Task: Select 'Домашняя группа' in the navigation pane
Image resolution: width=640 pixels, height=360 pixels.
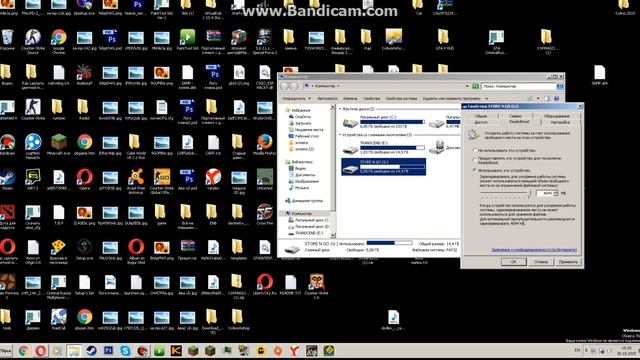Action: coord(304,201)
